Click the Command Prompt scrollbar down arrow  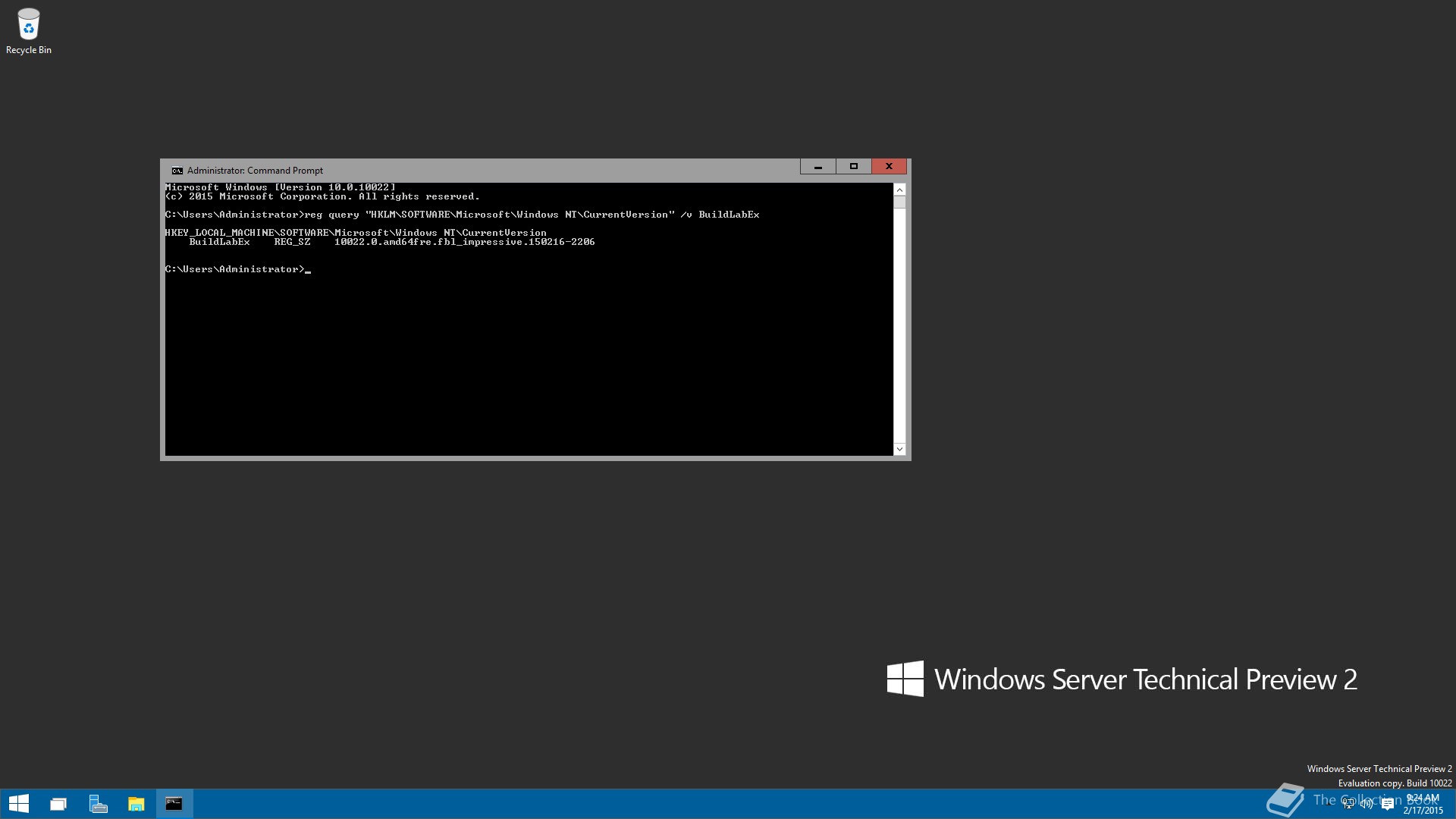point(899,449)
